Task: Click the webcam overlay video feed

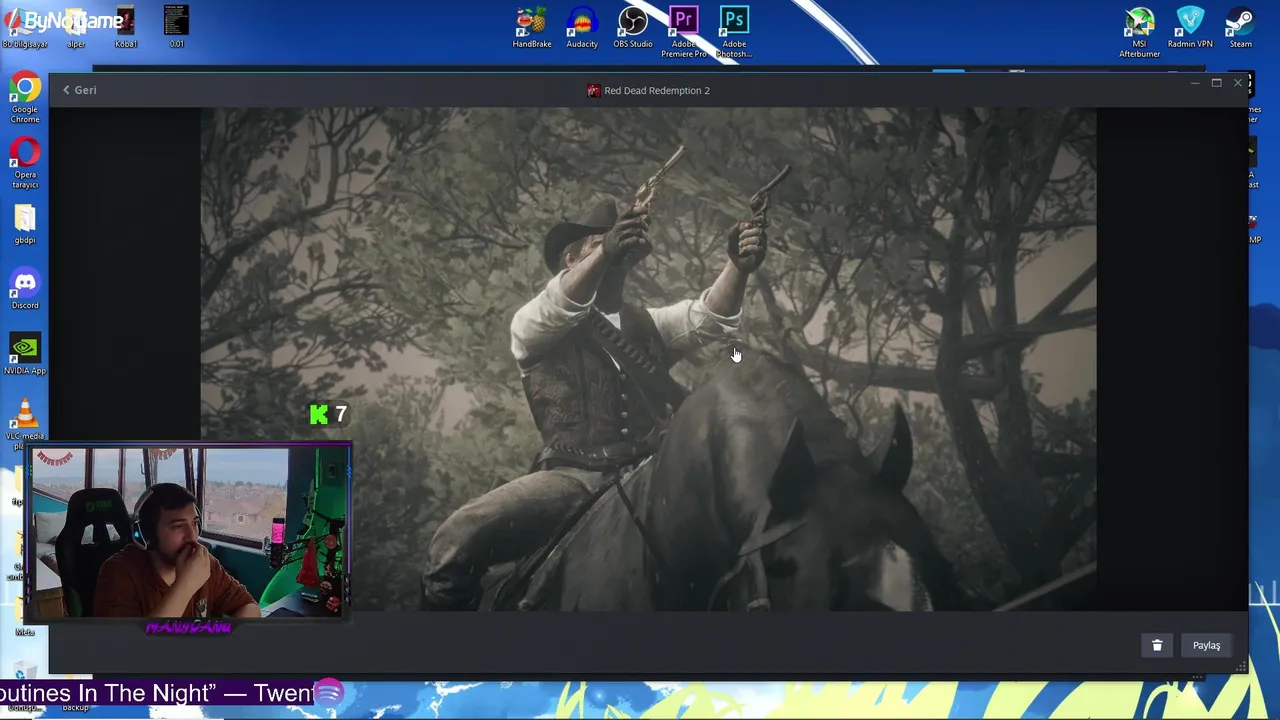Action: coord(187,531)
